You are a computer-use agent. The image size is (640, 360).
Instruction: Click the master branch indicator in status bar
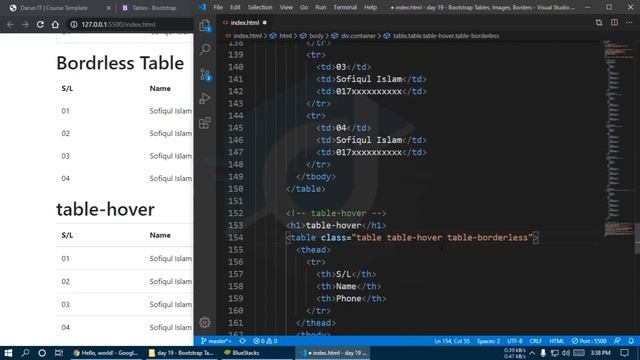(216, 341)
